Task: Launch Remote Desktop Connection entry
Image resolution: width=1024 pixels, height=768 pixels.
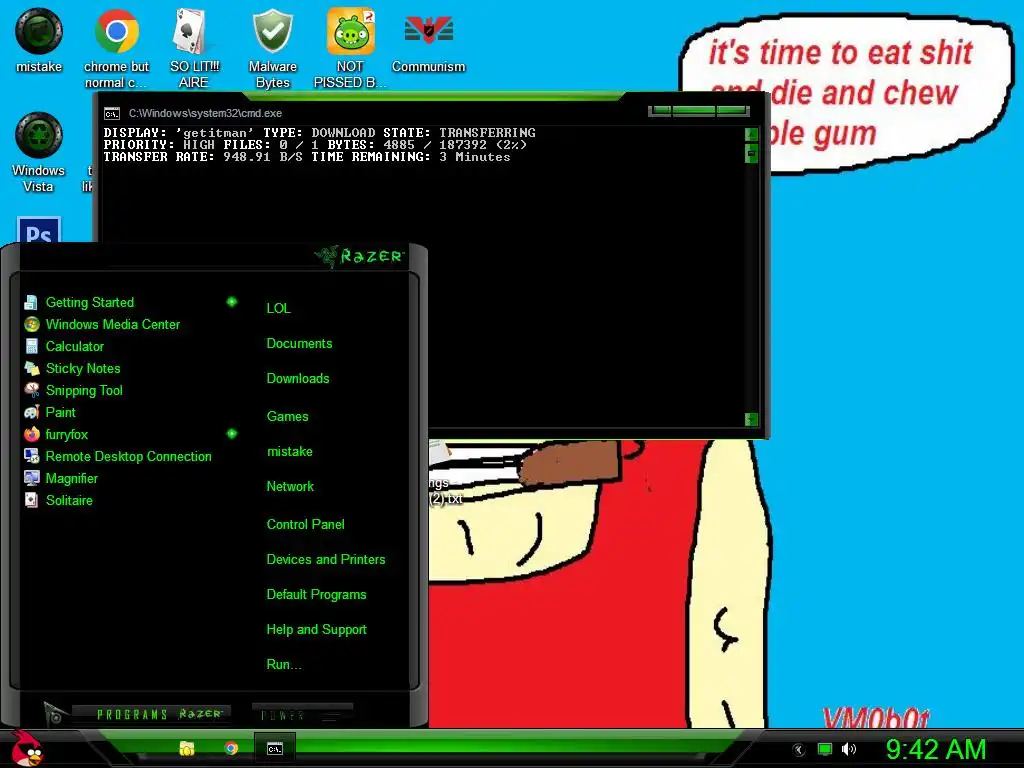Action: [x=128, y=456]
